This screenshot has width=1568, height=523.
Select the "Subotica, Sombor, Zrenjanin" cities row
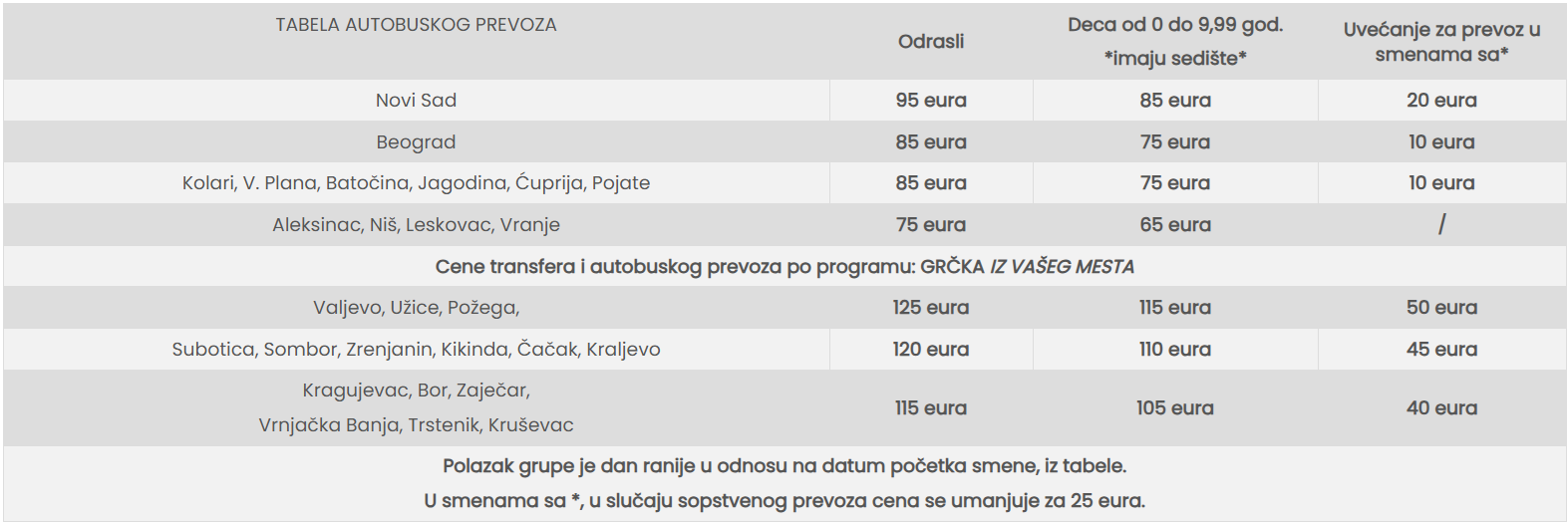point(416,350)
